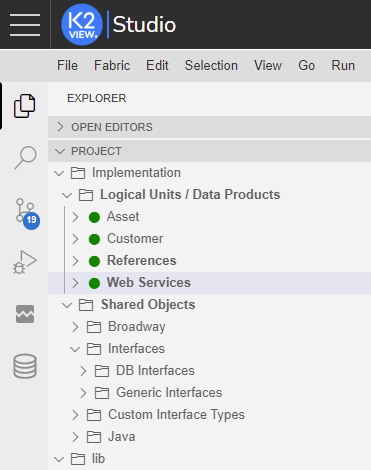Open the Fabric menu

coord(112,65)
